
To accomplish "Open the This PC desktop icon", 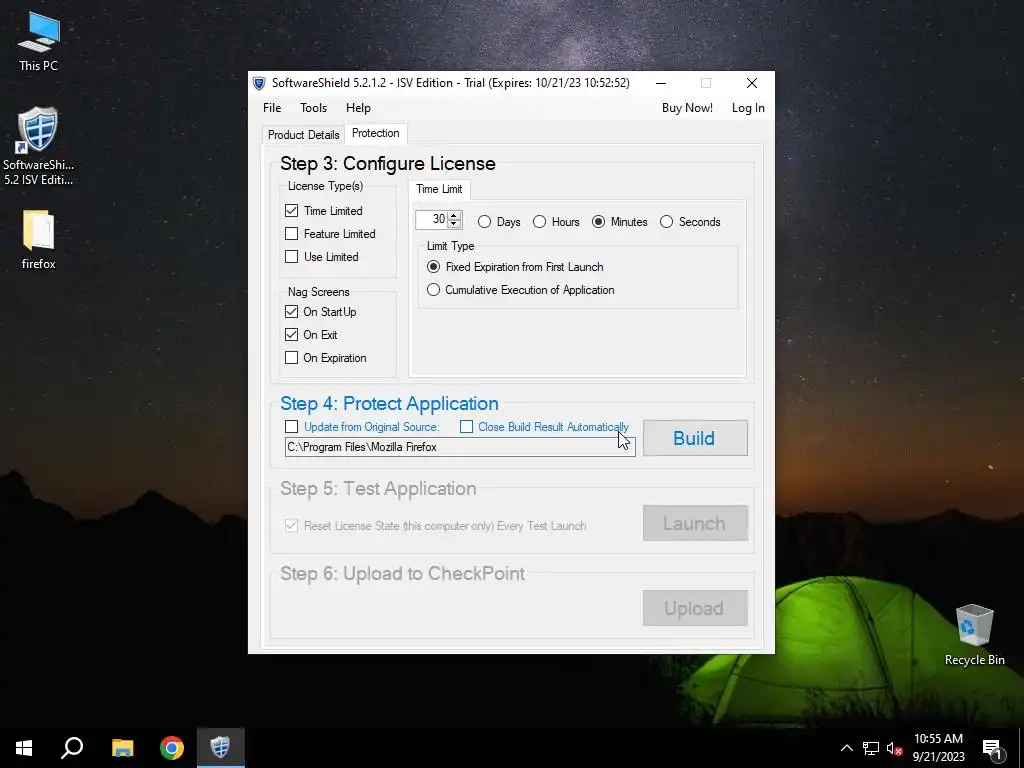I will 38,40.
